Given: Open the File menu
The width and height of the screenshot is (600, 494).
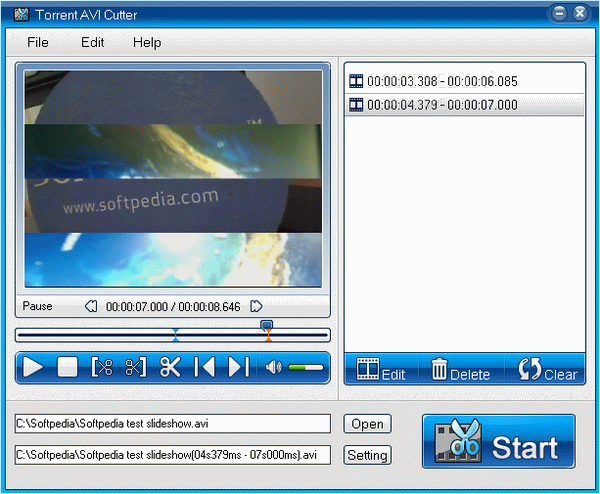Looking at the screenshot, I should (x=38, y=43).
